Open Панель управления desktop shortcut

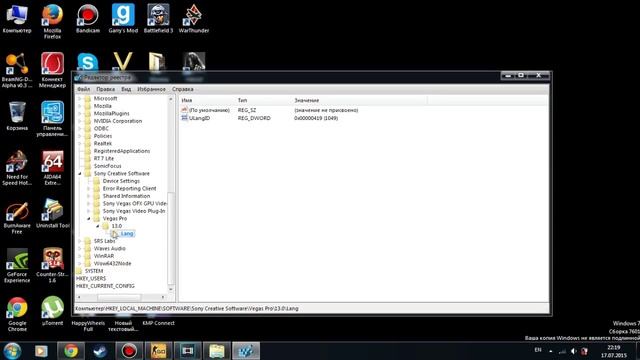pyautogui.click(x=52, y=119)
